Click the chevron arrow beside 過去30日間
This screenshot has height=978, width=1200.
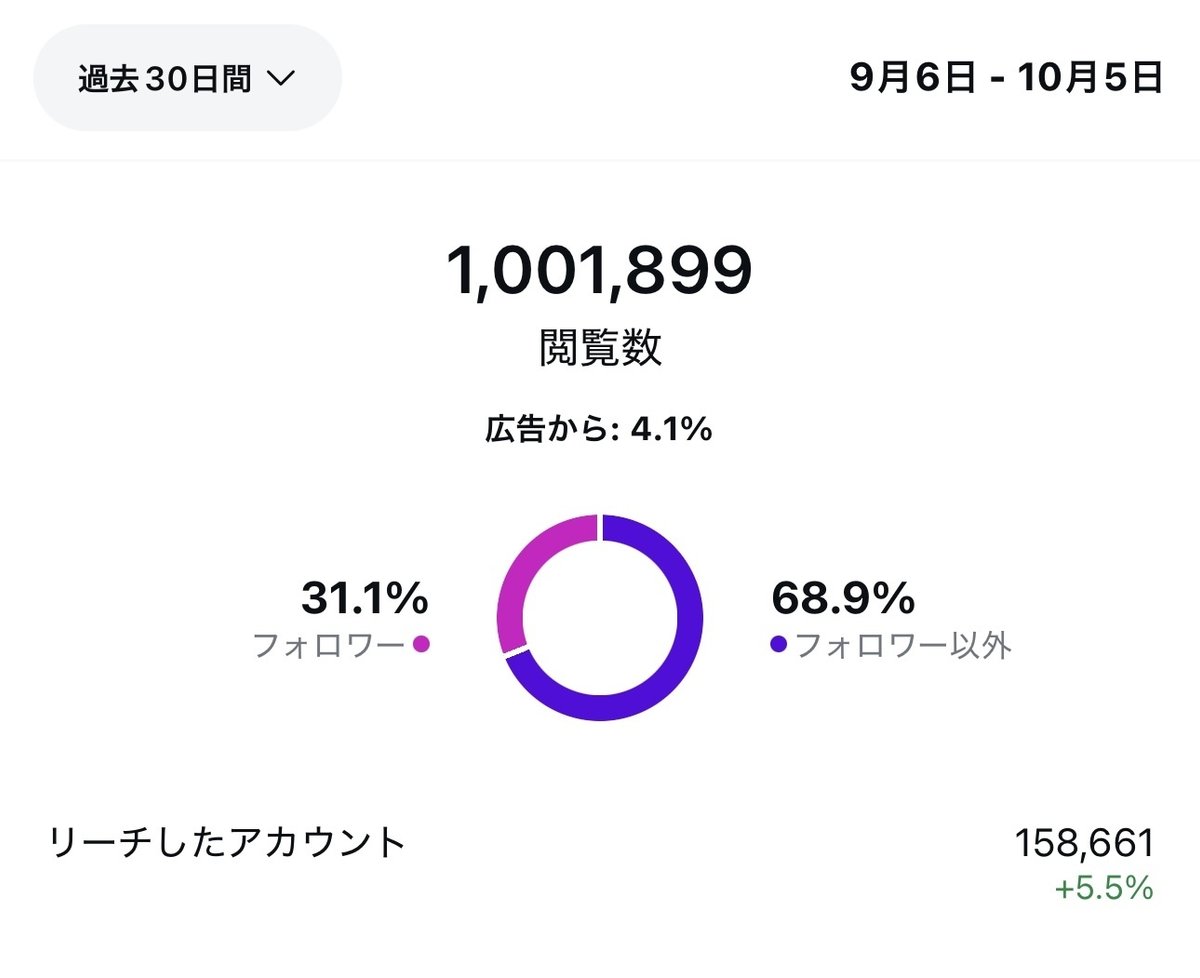[282, 80]
